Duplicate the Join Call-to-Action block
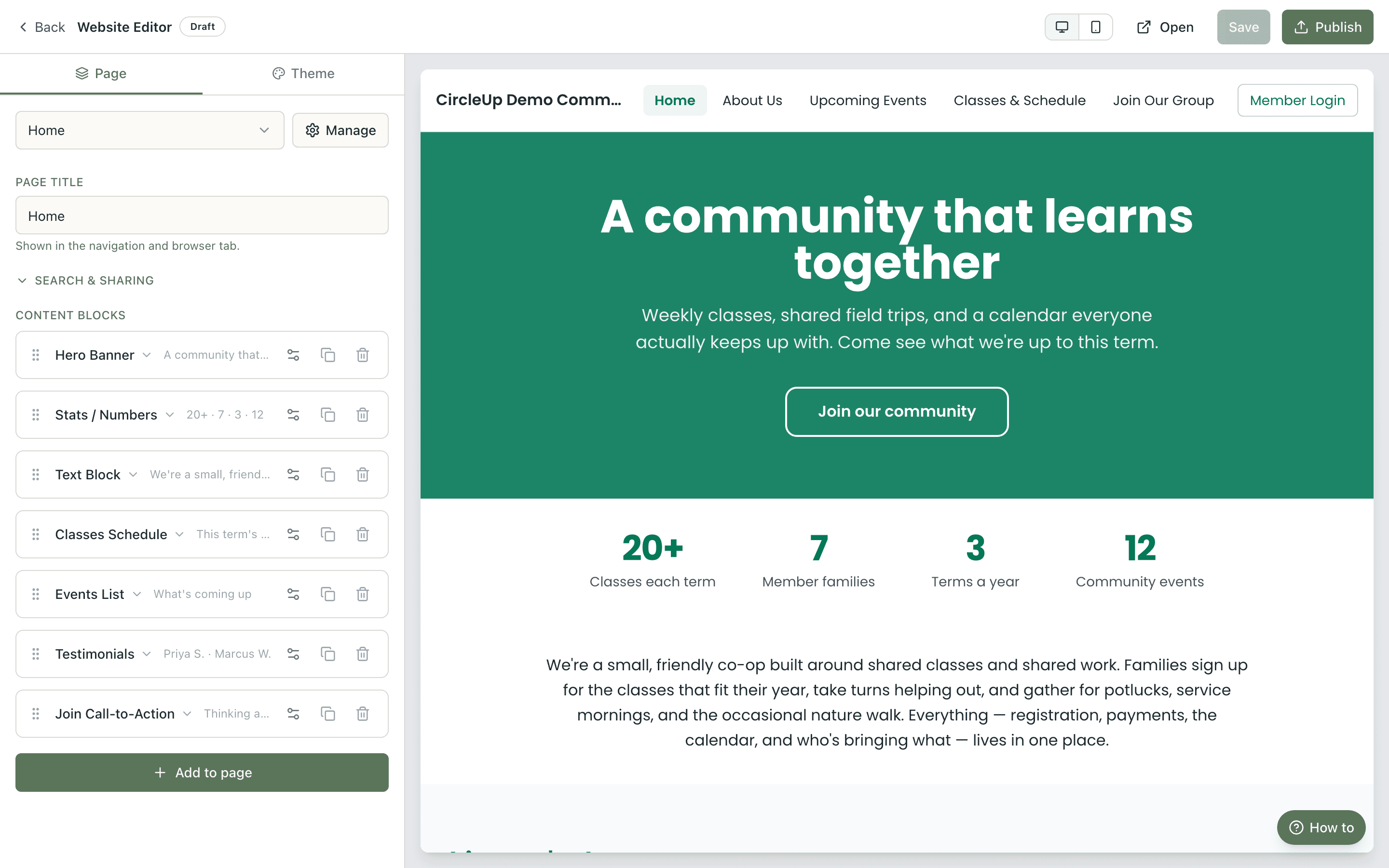 (x=328, y=714)
